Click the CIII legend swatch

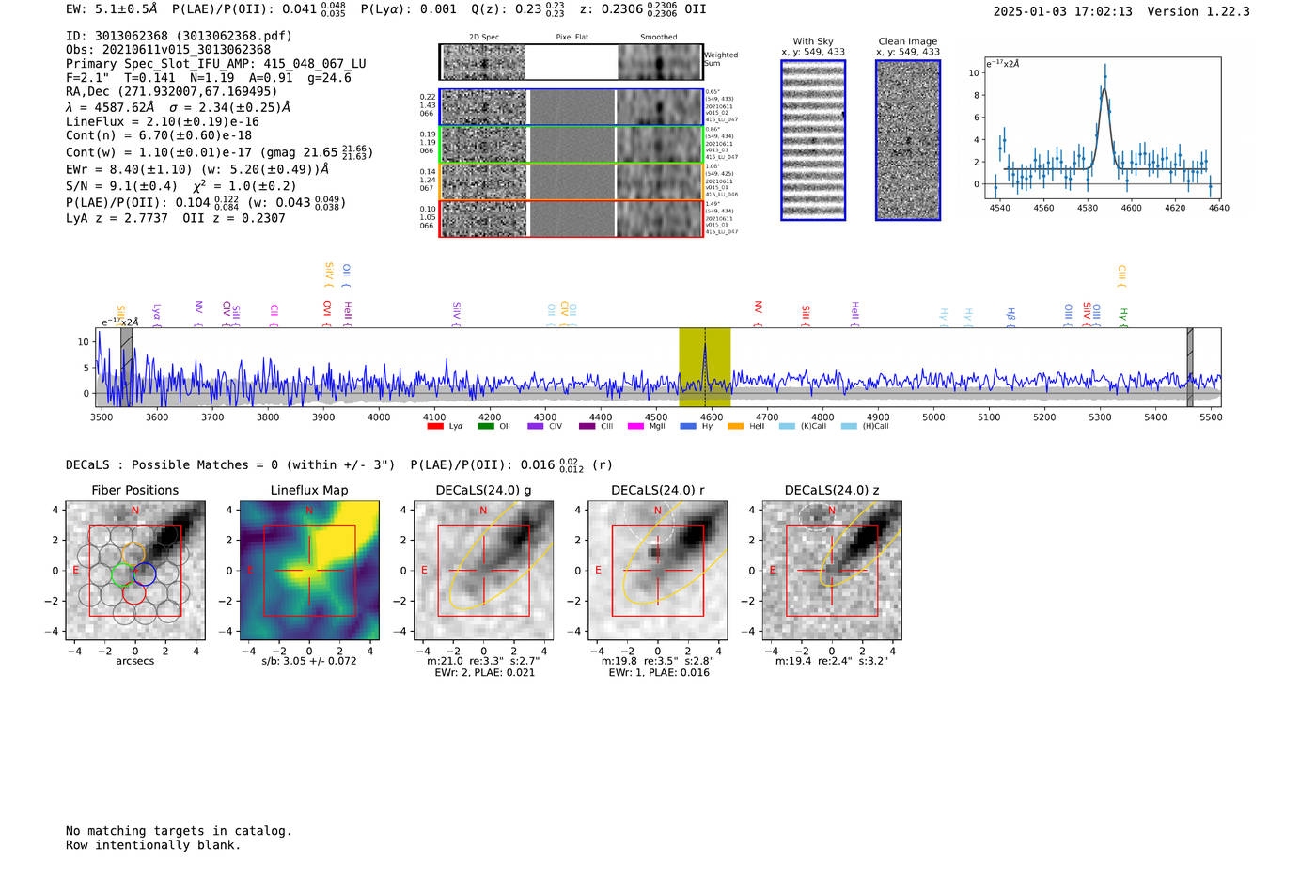pos(587,427)
